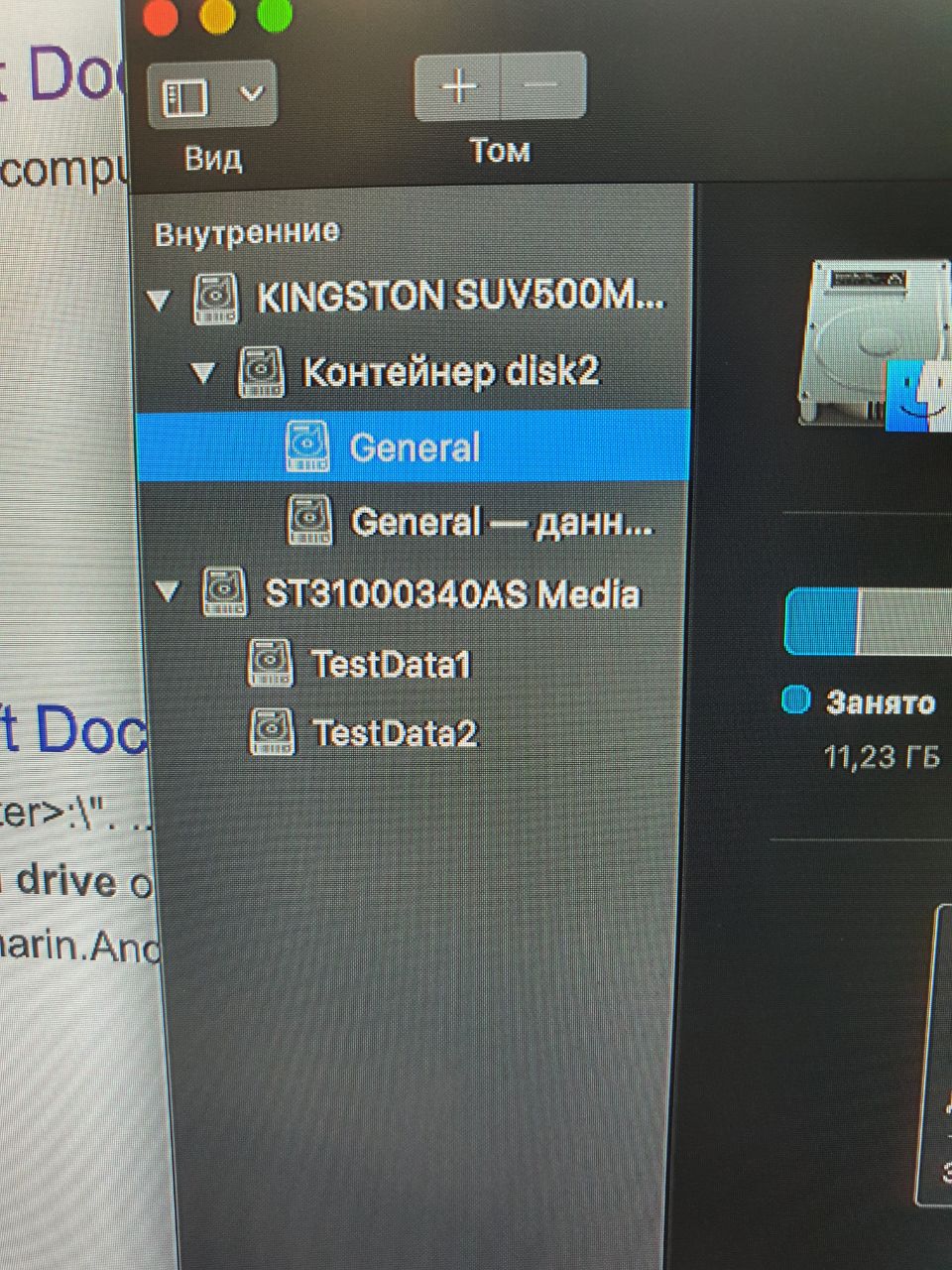Click the Том toolbar label

click(500, 151)
